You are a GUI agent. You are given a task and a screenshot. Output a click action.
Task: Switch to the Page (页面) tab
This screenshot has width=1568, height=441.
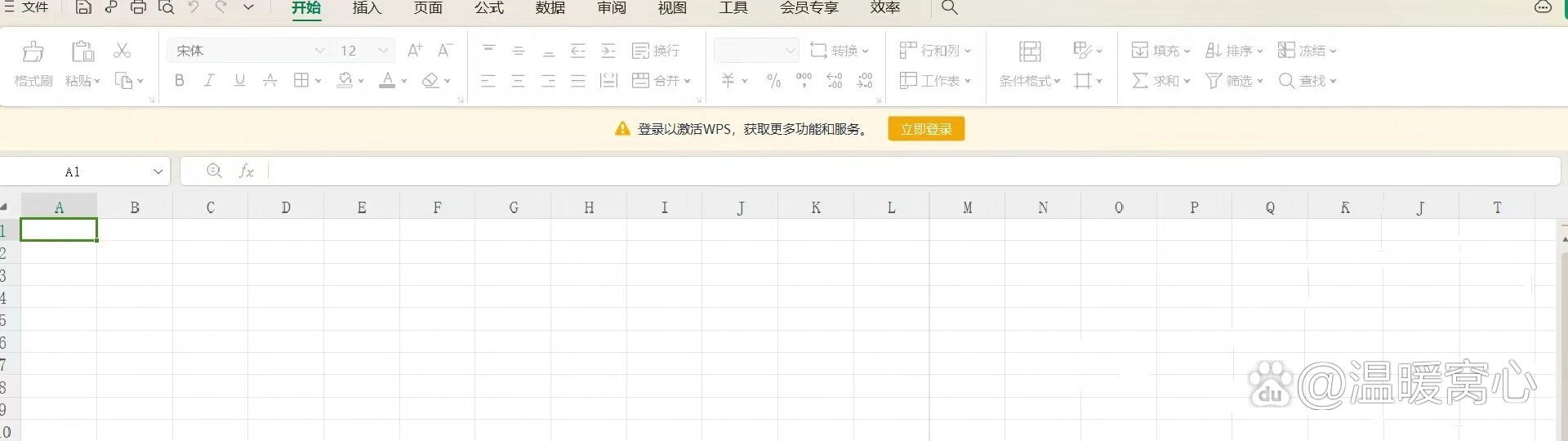(428, 7)
